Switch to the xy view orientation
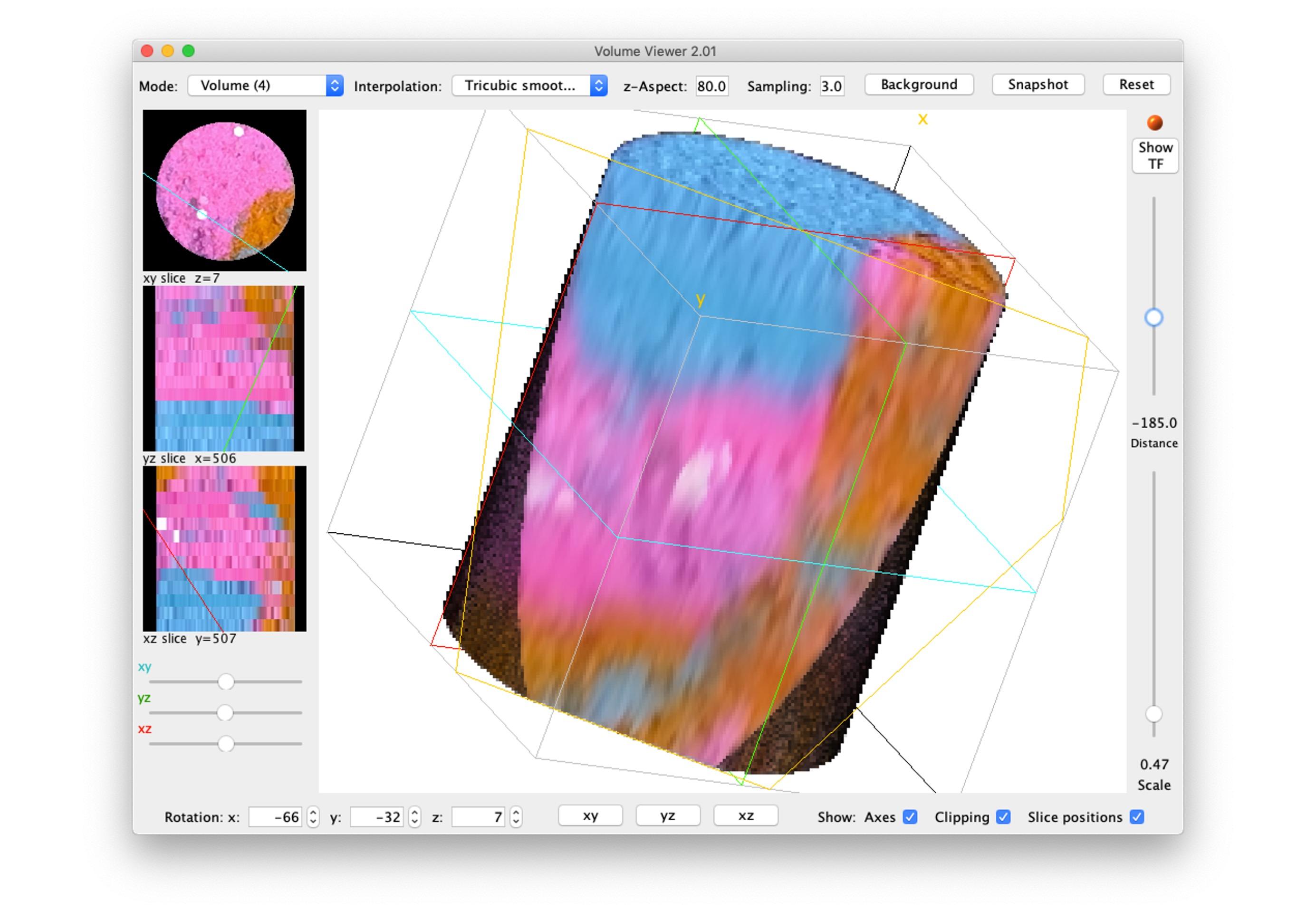Viewport: 1316px width, 911px height. pyautogui.click(x=590, y=815)
